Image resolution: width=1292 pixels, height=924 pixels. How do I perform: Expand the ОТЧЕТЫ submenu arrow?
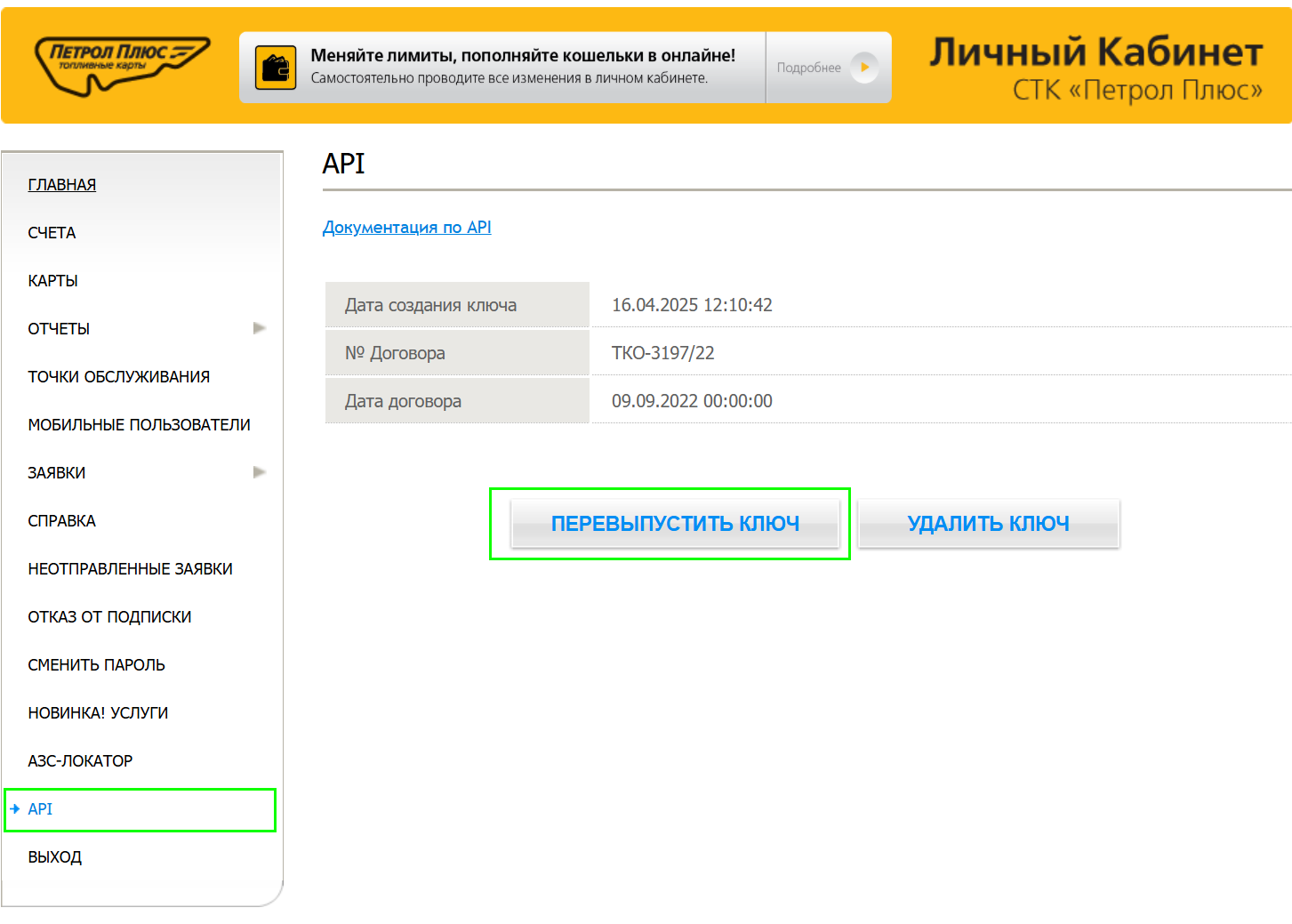pyautogui.click(x=259, y=328)
